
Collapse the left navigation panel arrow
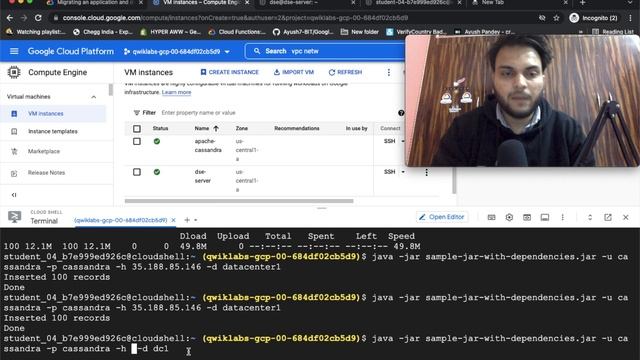point(14,195)
